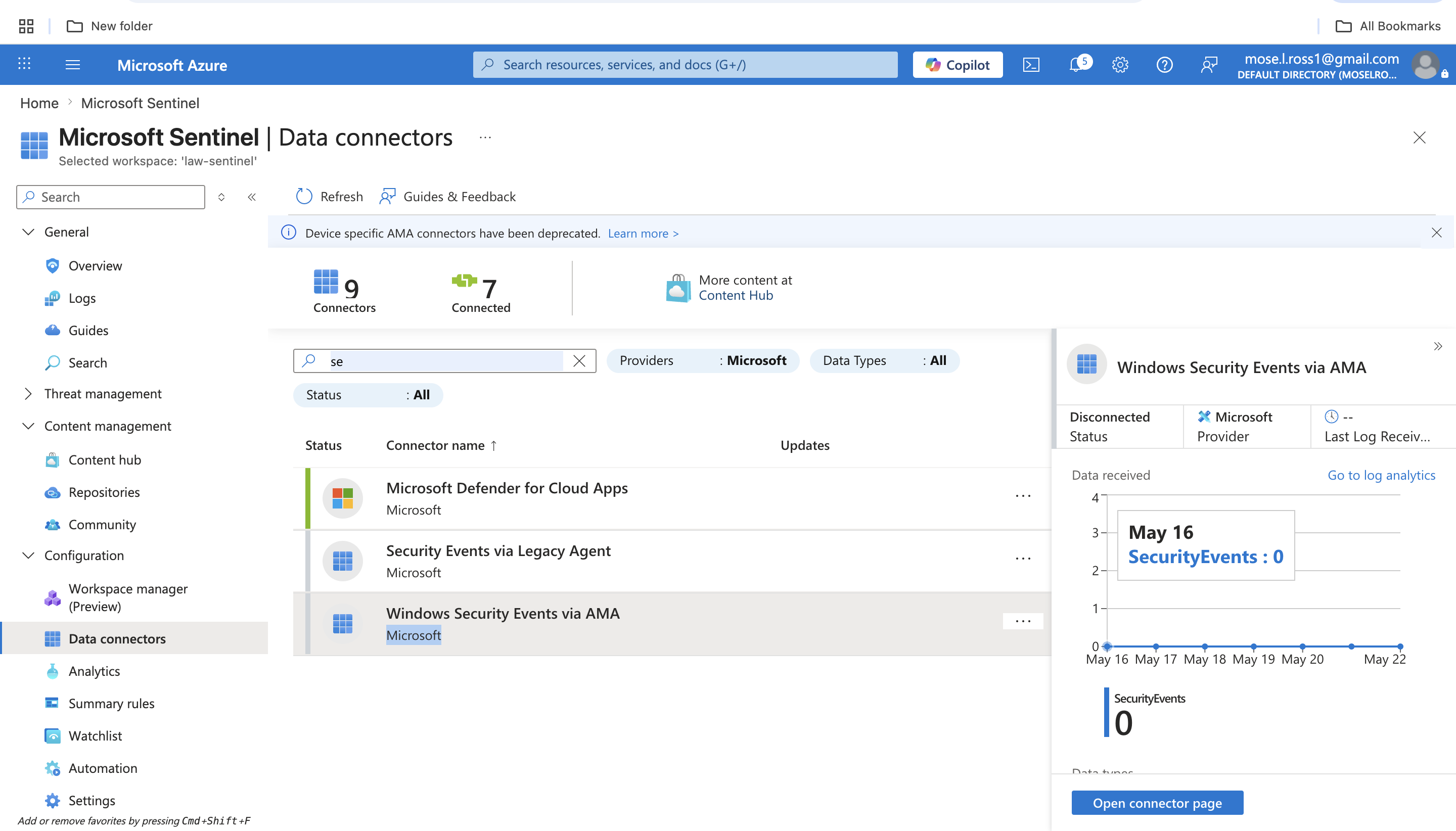Open Community in the sidebar
Screen dimensions: 1456x831
click(x=102, y=525)
